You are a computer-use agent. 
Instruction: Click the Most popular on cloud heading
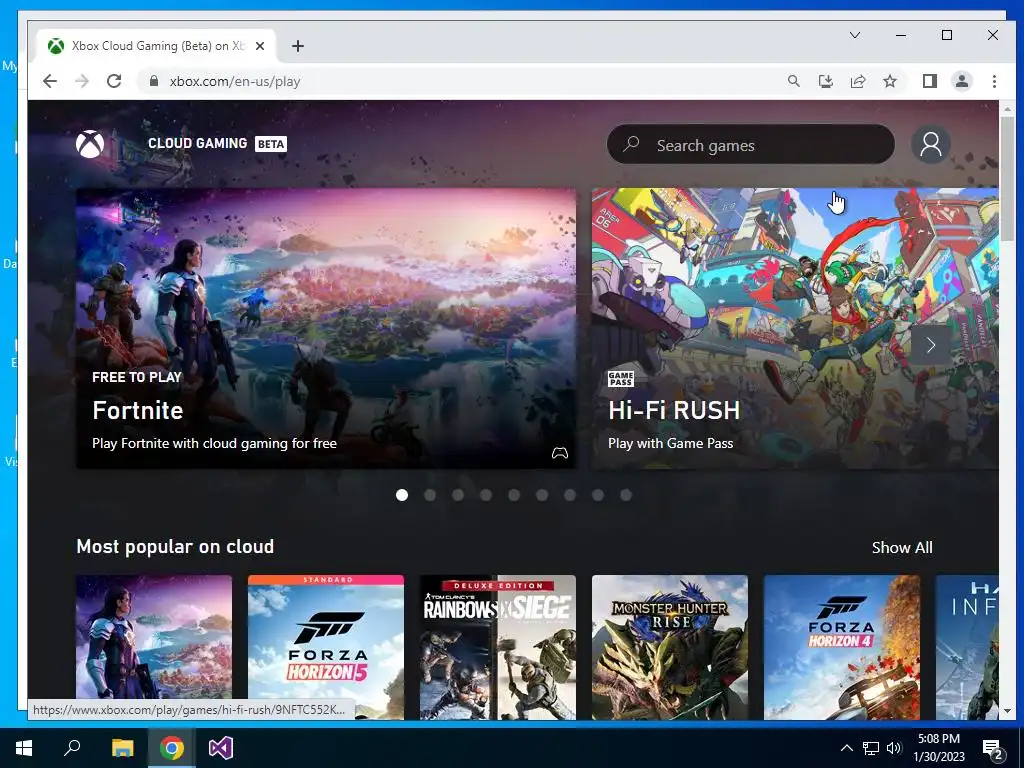click(175, 547)
